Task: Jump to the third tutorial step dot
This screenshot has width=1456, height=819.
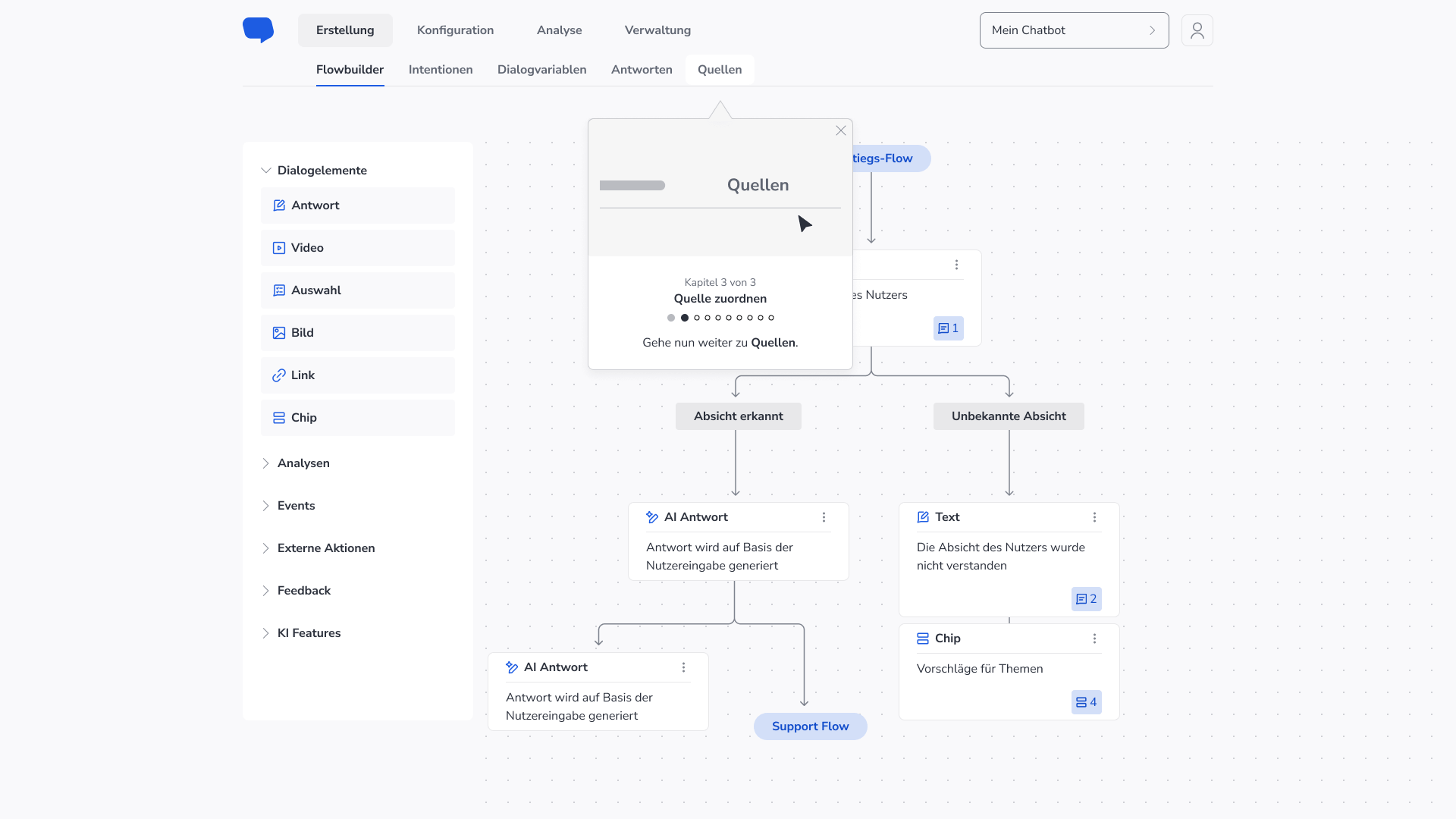Action: (x=697, y=318)
